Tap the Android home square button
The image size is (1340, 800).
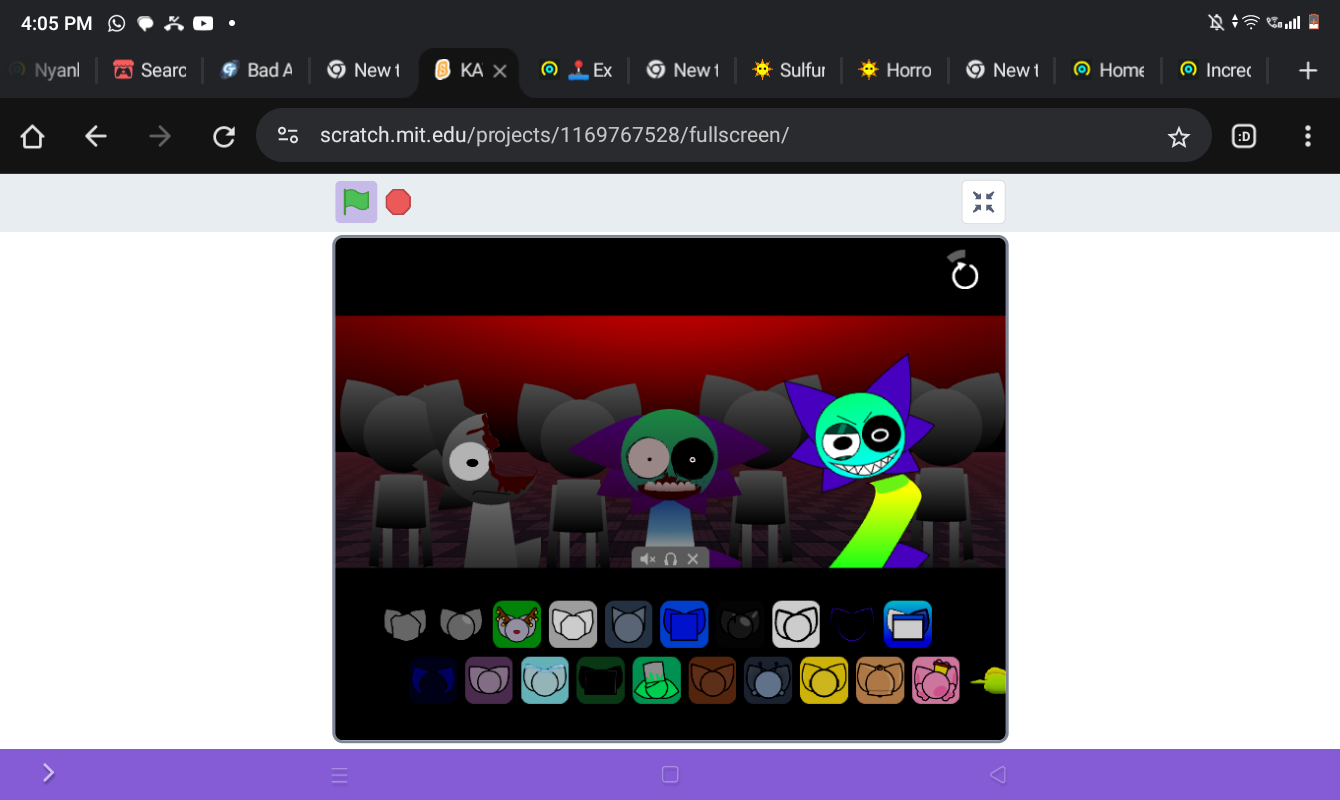tap(670, 774)
